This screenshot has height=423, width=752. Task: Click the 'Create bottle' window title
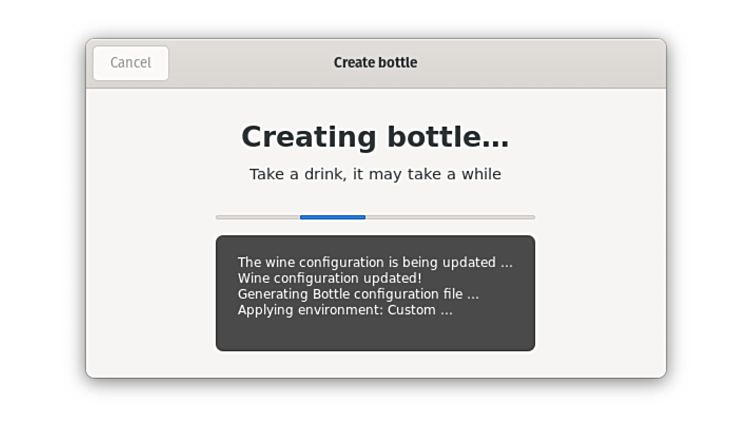[375, 63]
